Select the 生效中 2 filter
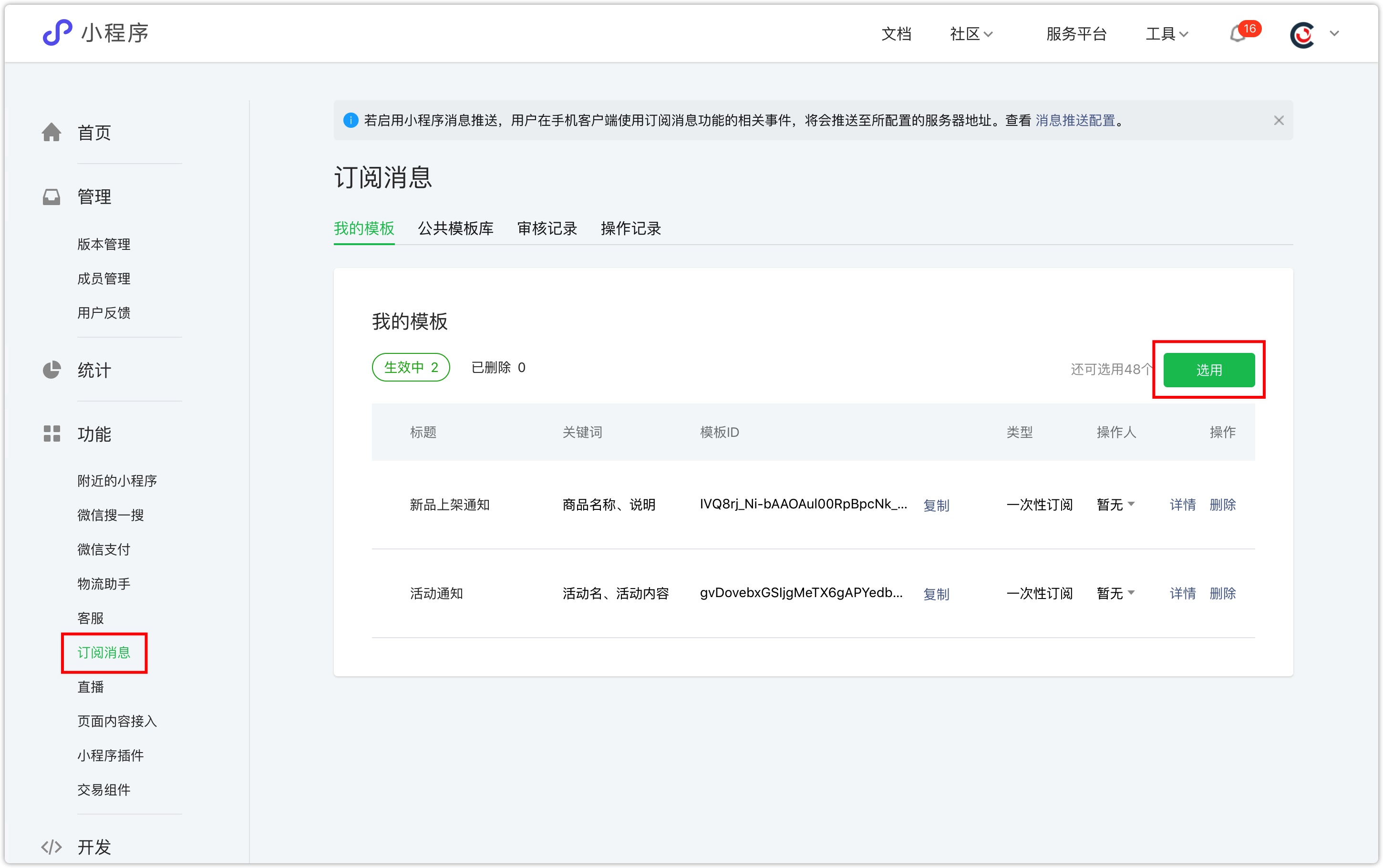The image size is (1383, 868). (411, 367)
